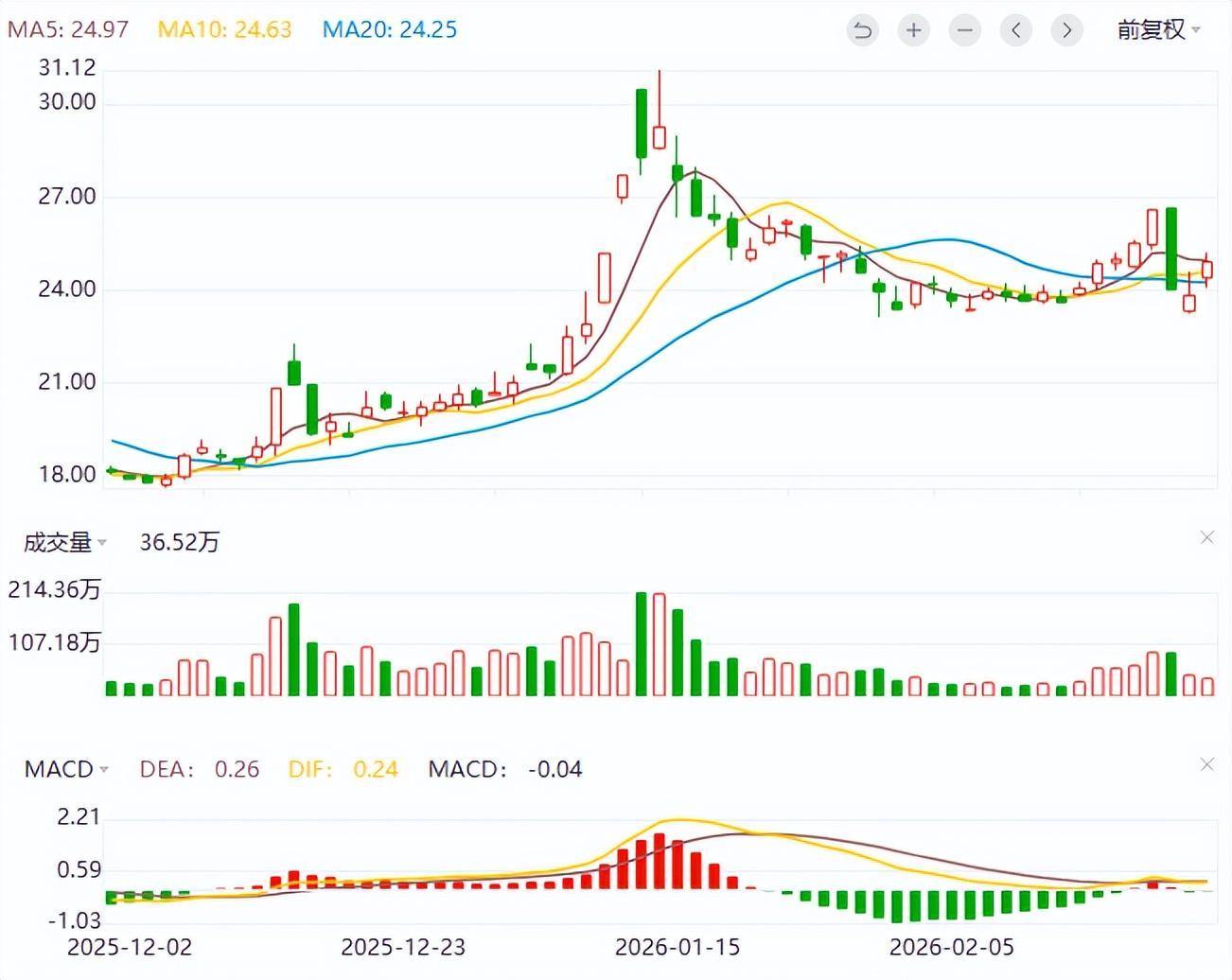This screenshot has width=1232, height=980.
Task: Click the MA10: 24.63 label
Action: point(224,29)
